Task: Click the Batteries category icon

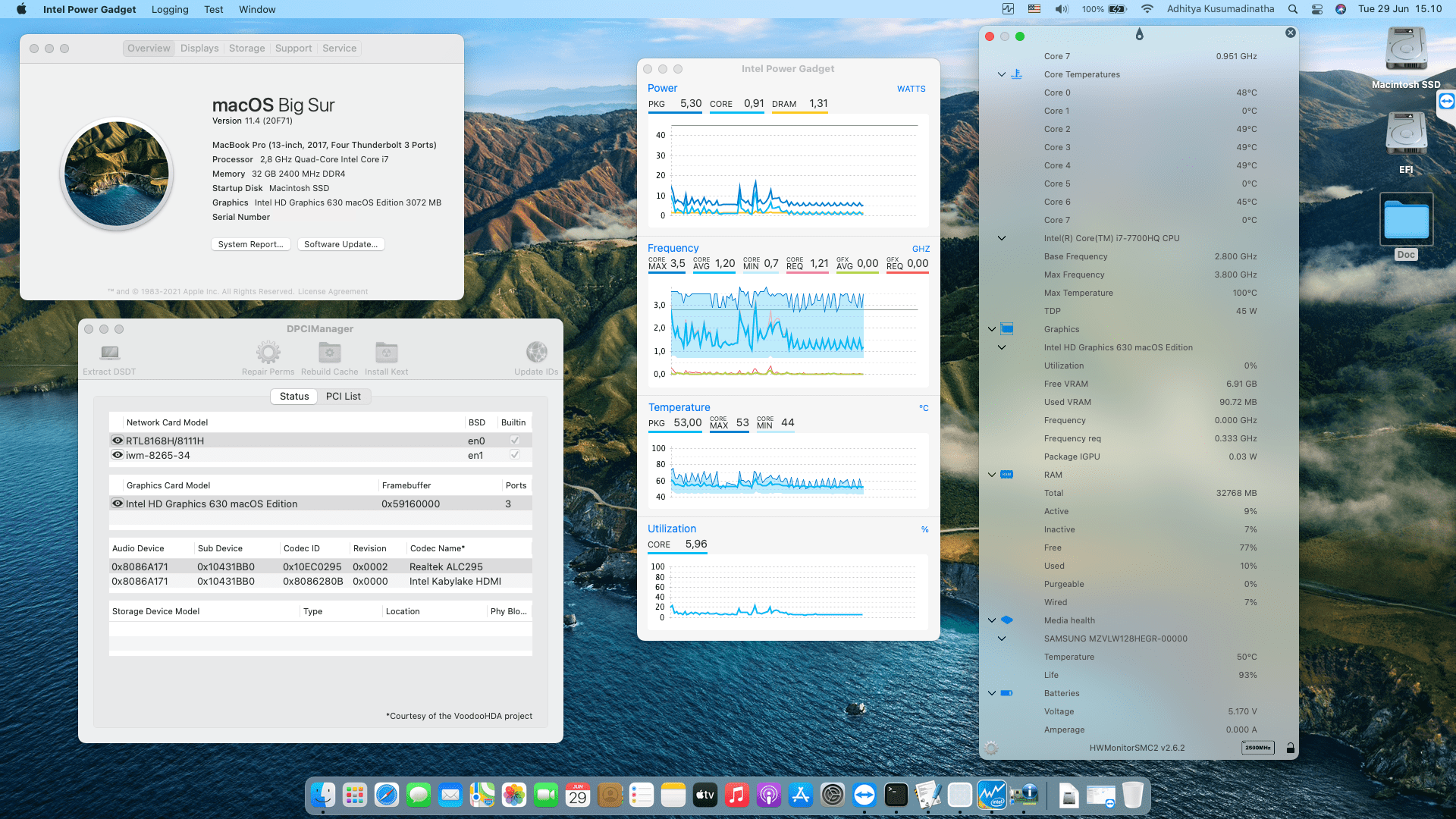Action: point(1007,693)
